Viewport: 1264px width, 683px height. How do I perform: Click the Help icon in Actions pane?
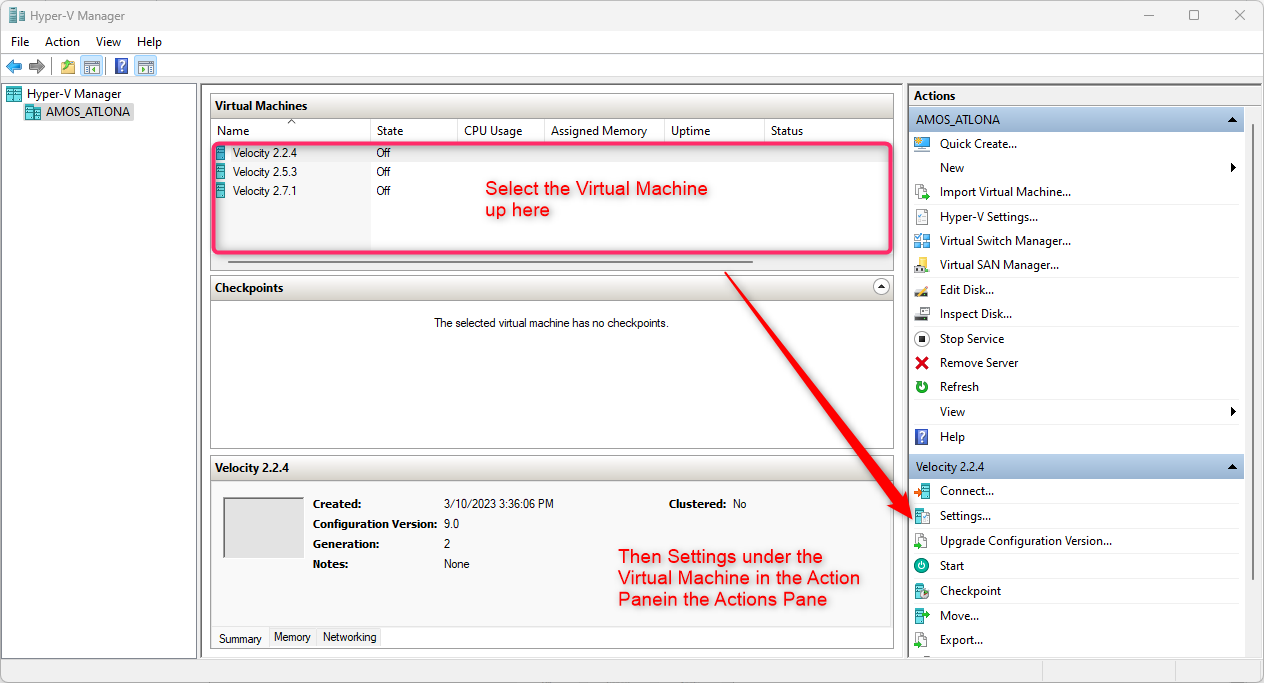(x=922, y=437)
